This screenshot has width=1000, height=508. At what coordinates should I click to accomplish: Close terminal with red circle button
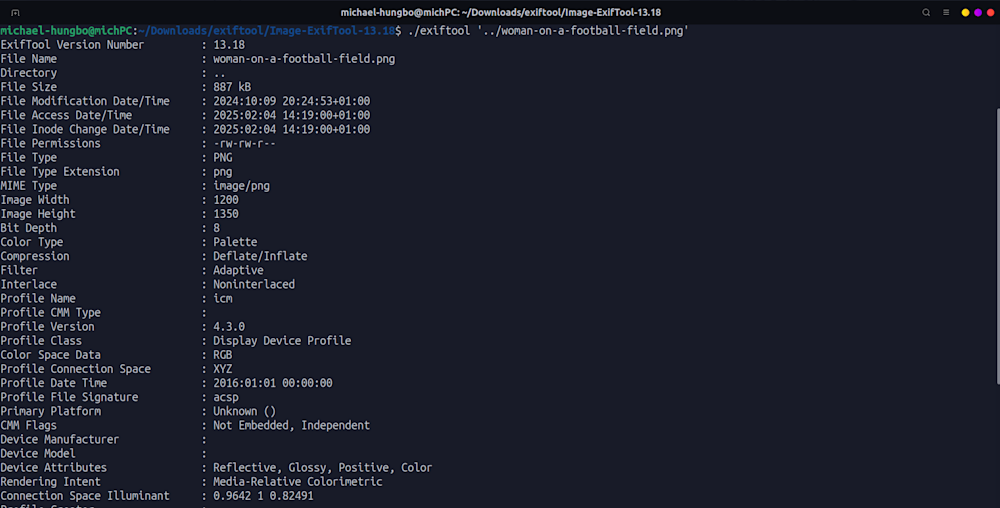tap(990, 13)
